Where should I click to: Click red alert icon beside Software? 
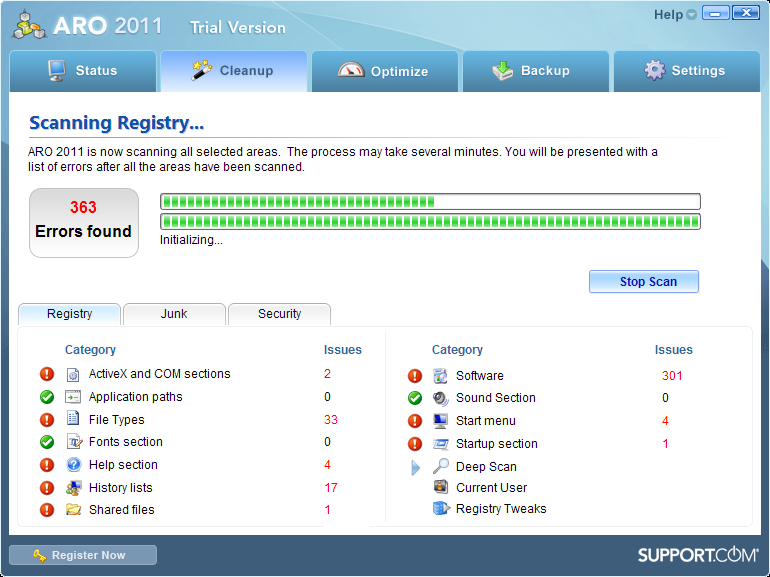(415, 376)
